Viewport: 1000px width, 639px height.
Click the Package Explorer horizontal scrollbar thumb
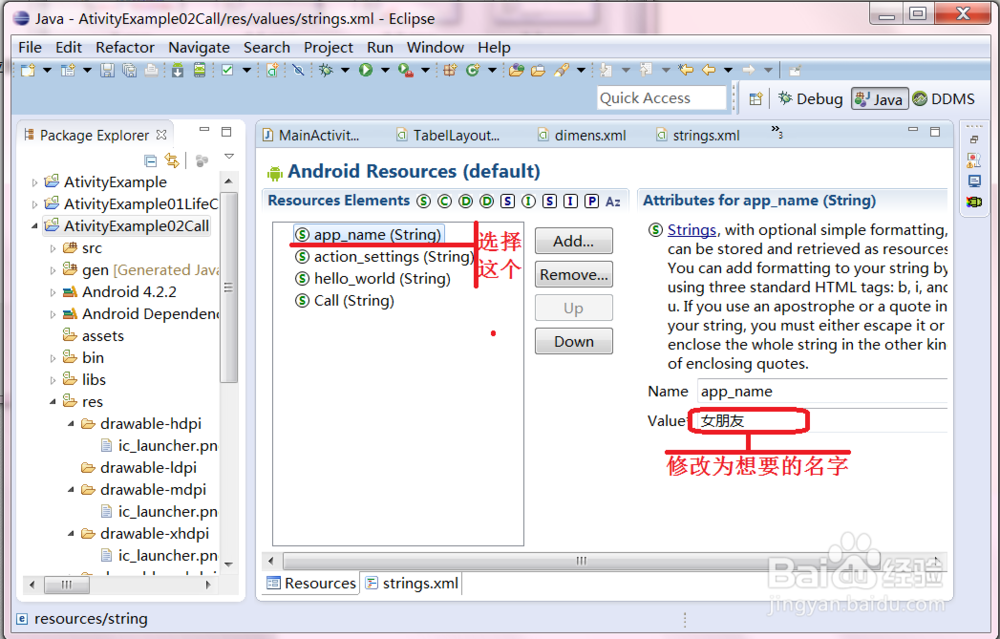(66, 584)
